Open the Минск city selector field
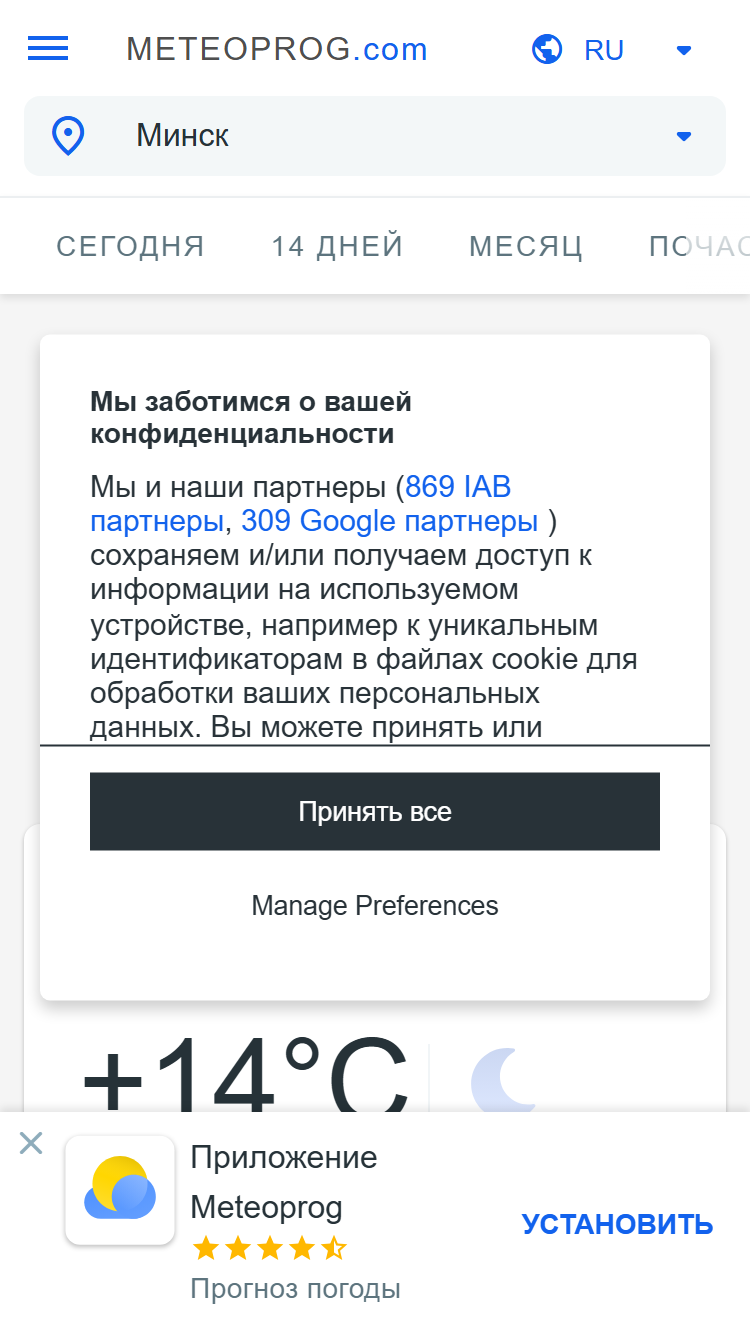 point(375,136)
